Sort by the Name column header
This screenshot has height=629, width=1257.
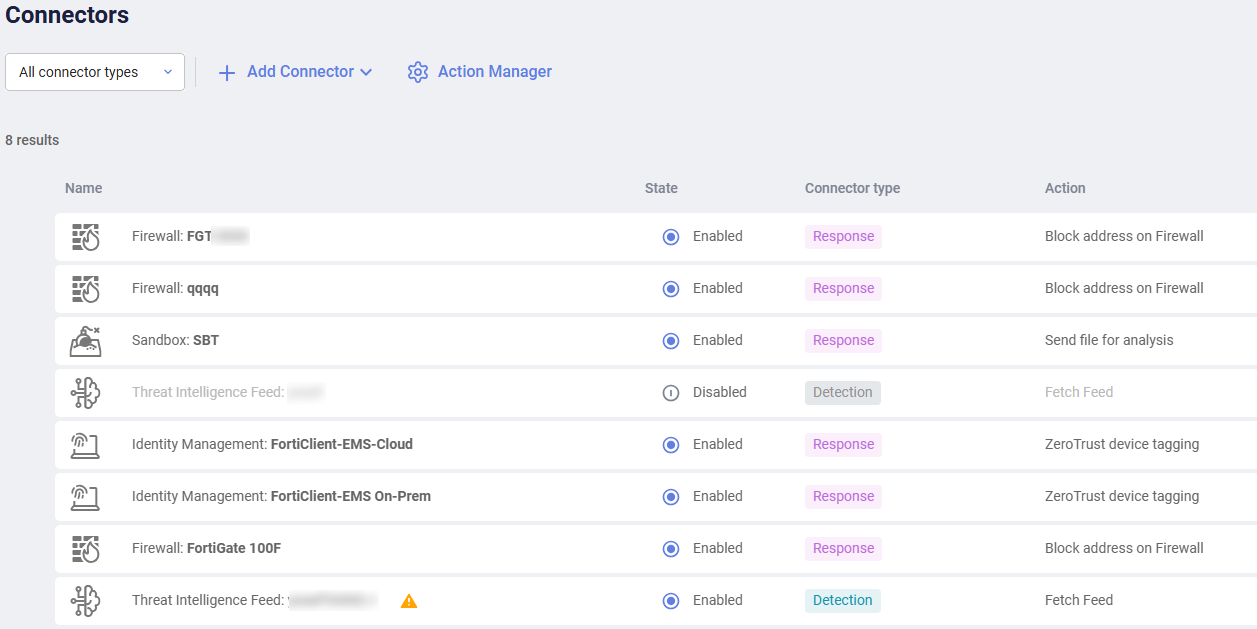point(83,188)
